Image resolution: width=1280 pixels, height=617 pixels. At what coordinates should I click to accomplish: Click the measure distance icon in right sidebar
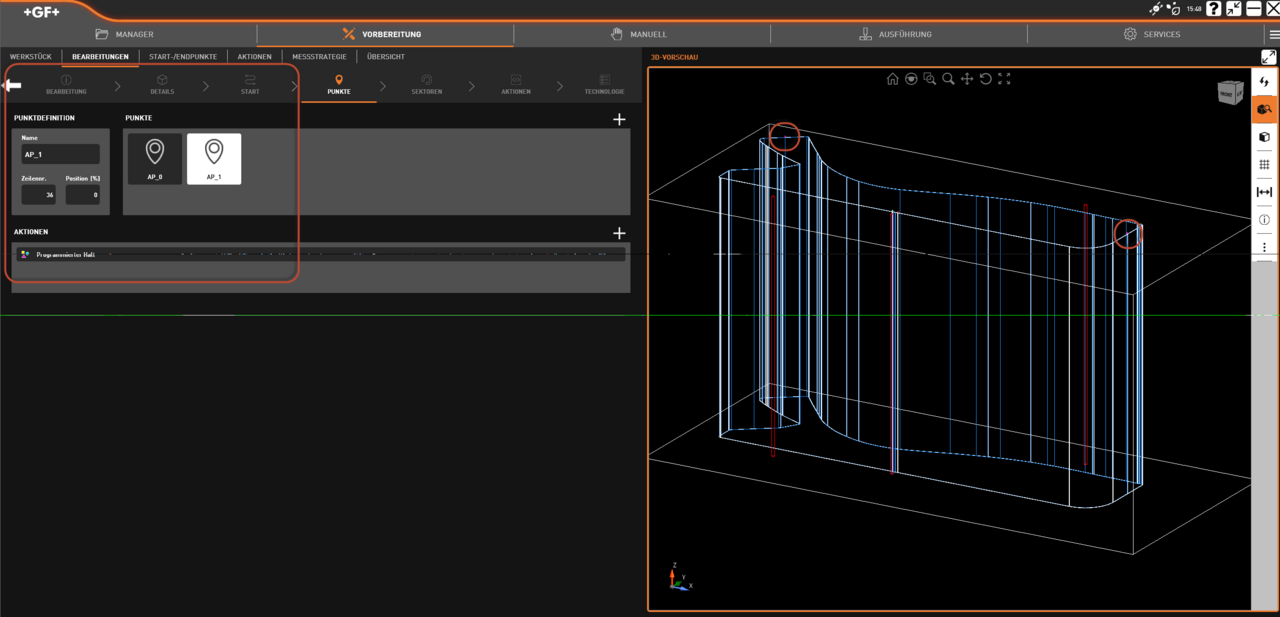pyautogui.click(x=1264, y=192)
